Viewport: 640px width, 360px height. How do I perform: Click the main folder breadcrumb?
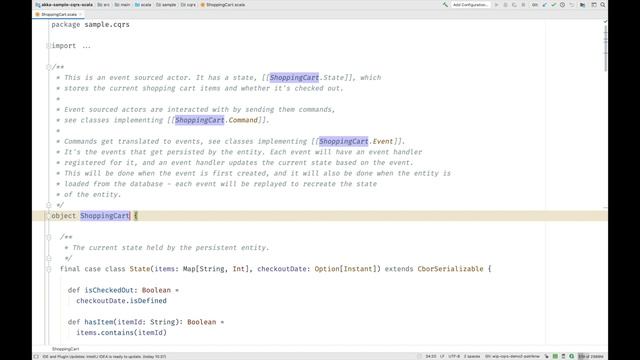(x=122, y=5)
